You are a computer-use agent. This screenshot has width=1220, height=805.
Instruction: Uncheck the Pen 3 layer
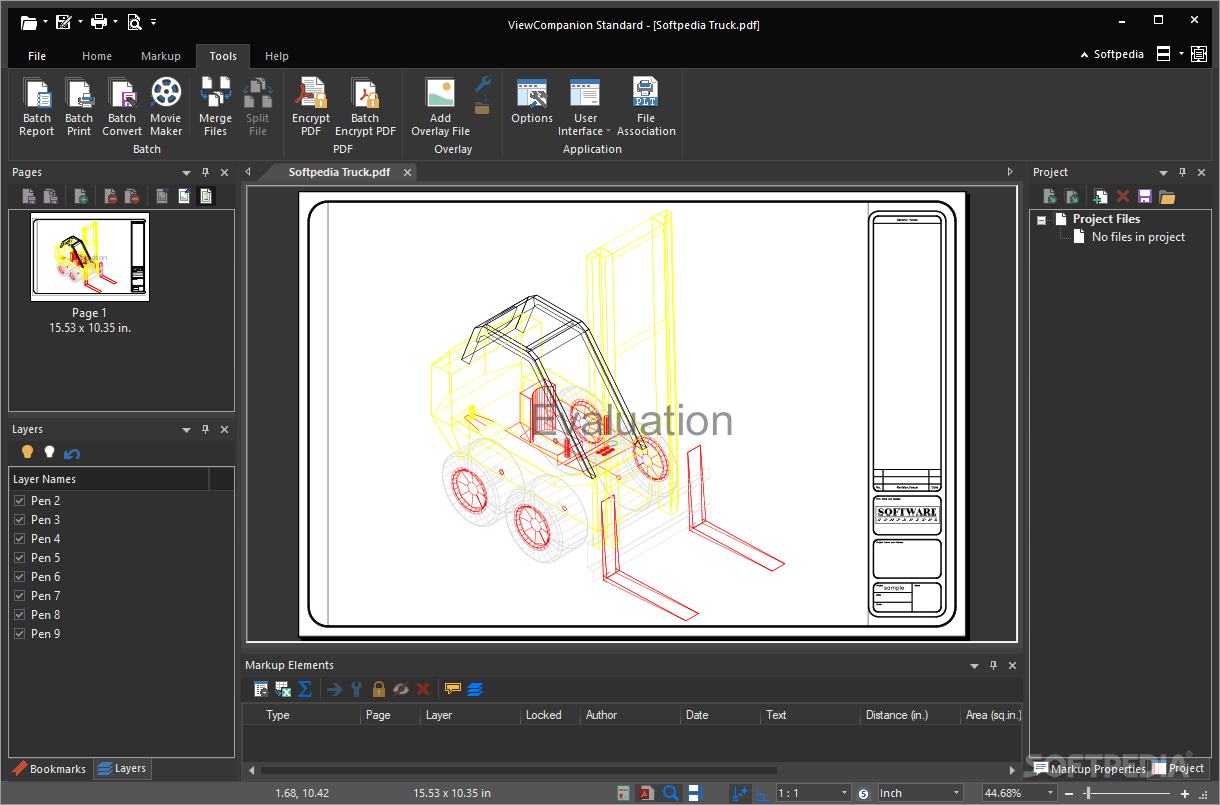pos(19,519)
